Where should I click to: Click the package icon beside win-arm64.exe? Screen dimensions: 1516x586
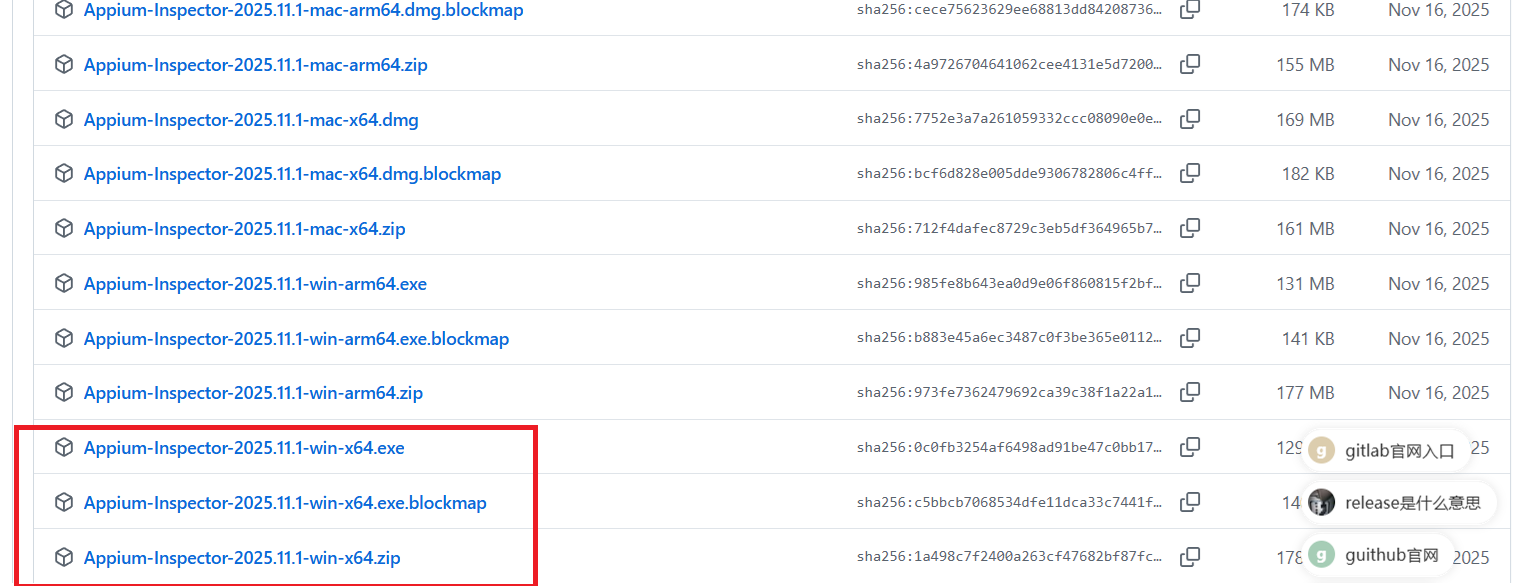pyautogui.click(x=64, y=283)
